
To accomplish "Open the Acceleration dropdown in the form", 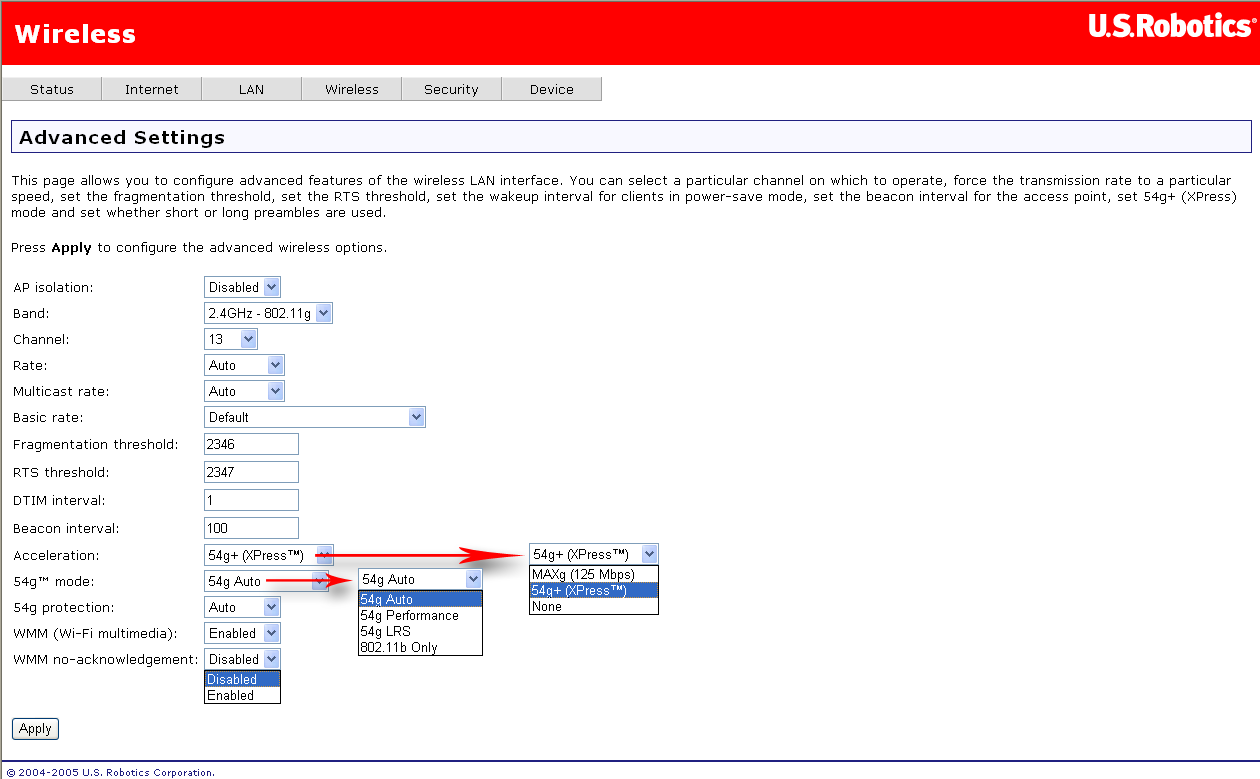I will pos(268,555).
